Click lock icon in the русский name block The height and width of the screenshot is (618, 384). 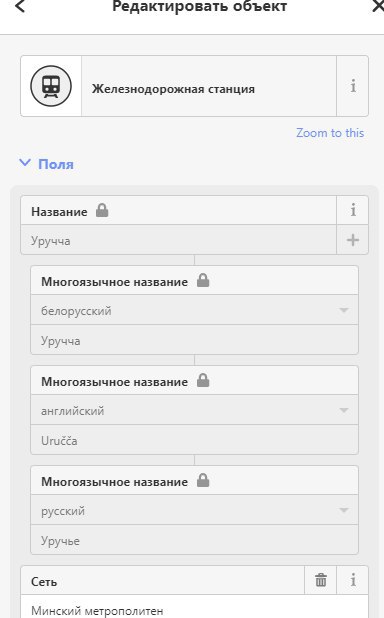tap(203, 480)
